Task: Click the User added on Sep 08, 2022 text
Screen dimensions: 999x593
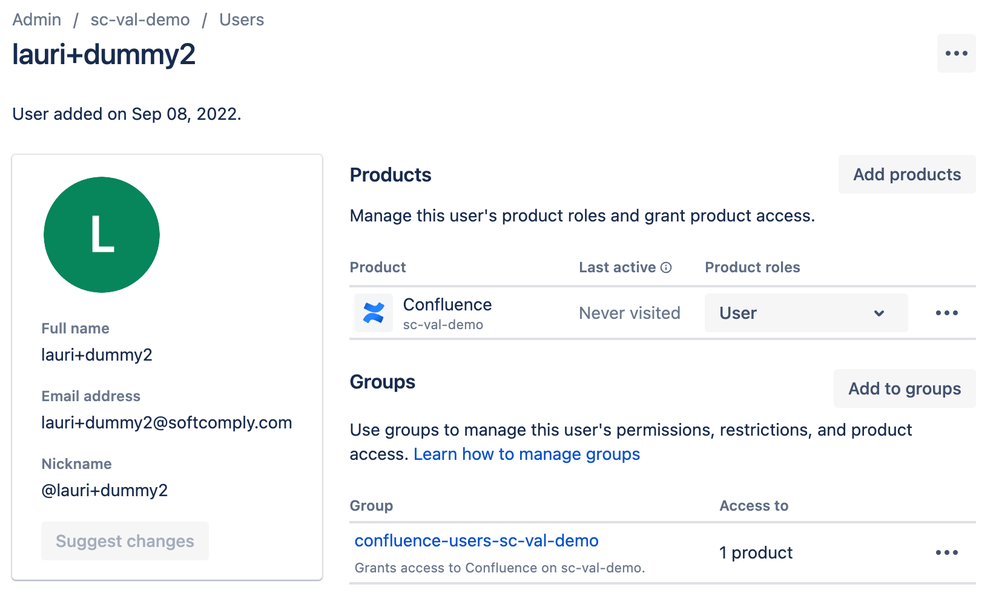Action: [127, 114]
